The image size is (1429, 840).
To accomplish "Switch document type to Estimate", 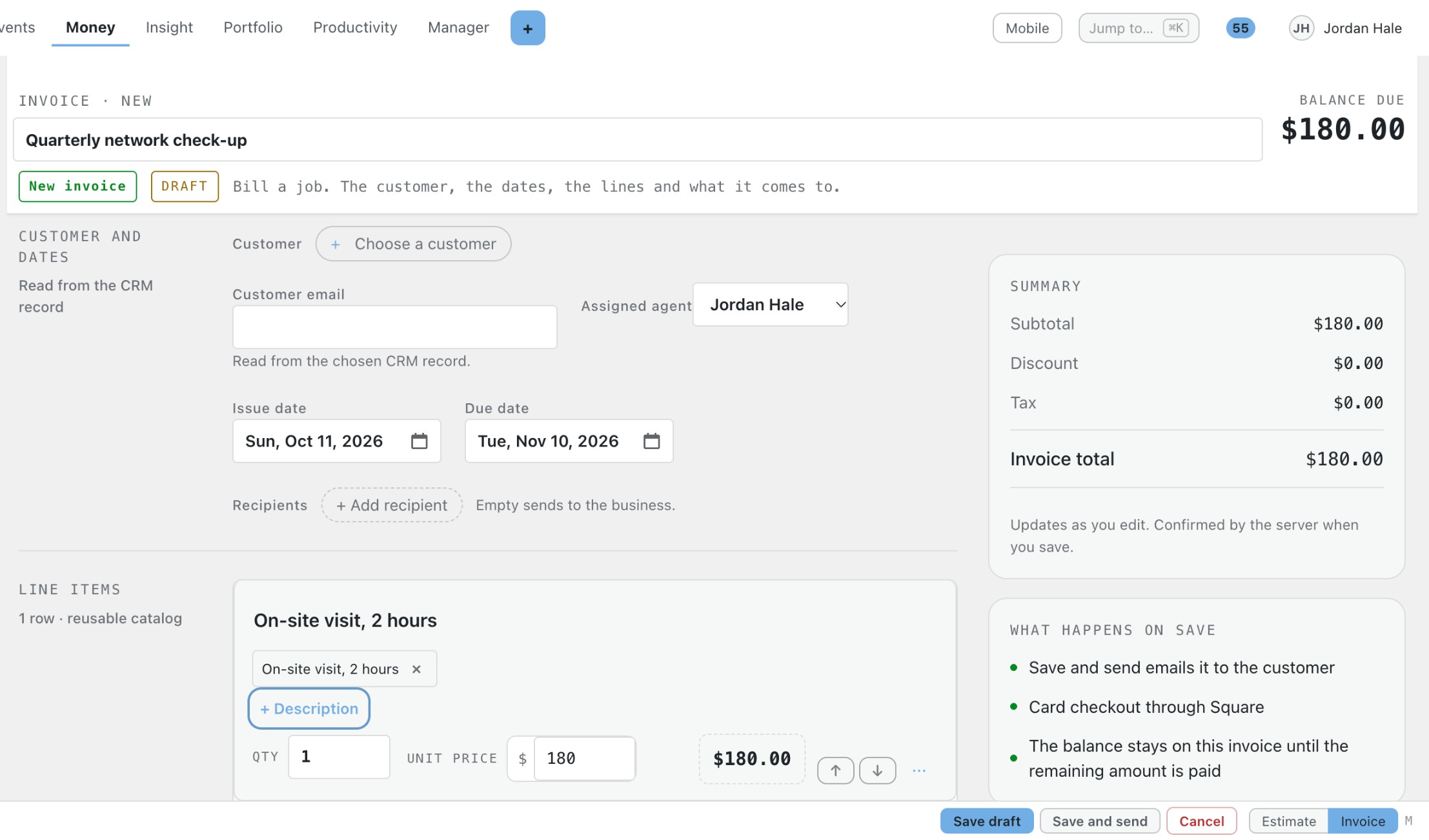I will click(1288, 821).
